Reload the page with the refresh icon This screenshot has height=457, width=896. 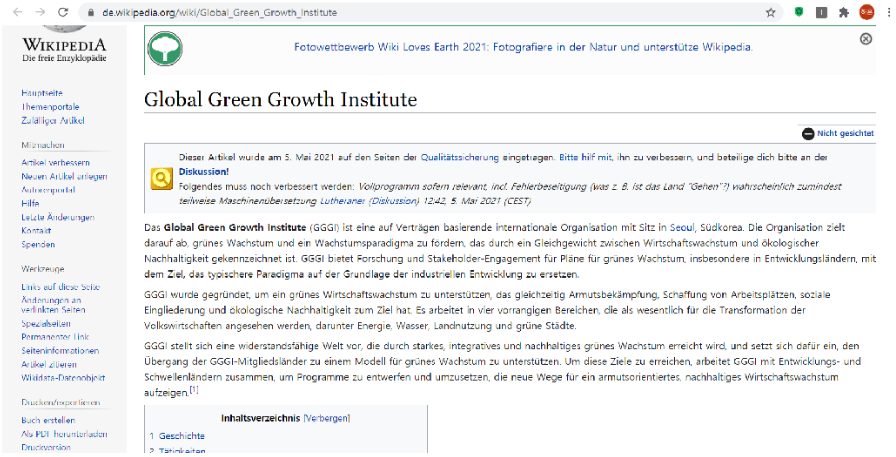click(63, 12)
